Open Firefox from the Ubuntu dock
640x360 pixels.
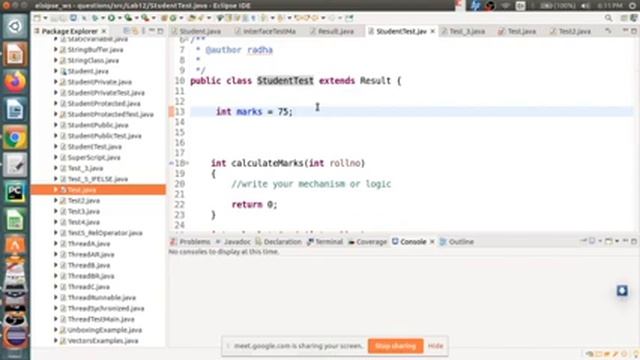pyautogui.click(x=15, y=81)
